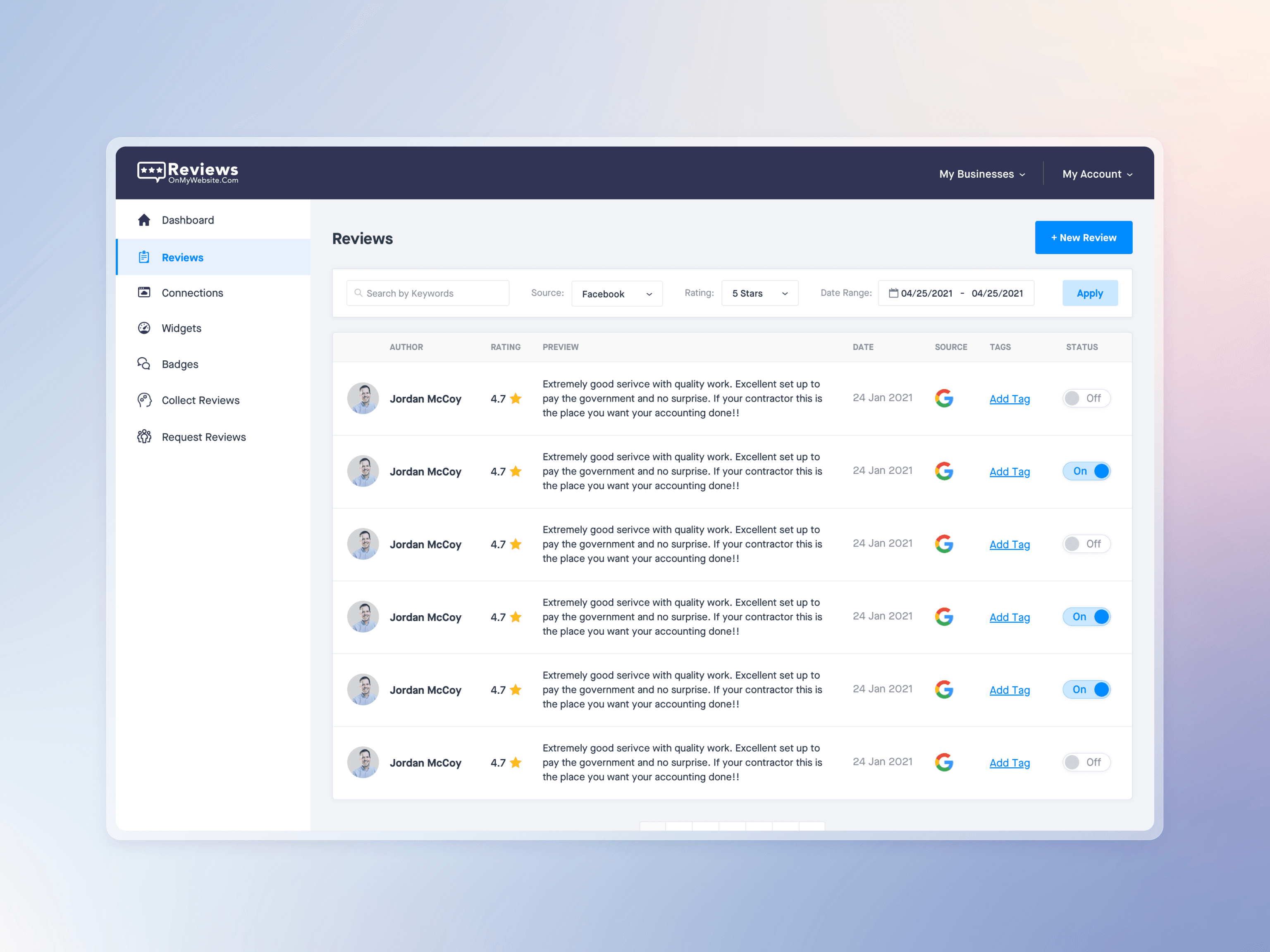This screenshot has width=1270, height=952.
Task: Open the Source Facebook dropdown
Action: point(617,294)
